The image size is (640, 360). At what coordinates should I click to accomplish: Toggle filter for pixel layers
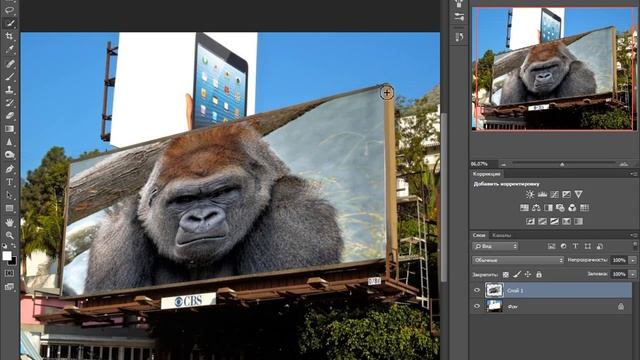point(551,246)
